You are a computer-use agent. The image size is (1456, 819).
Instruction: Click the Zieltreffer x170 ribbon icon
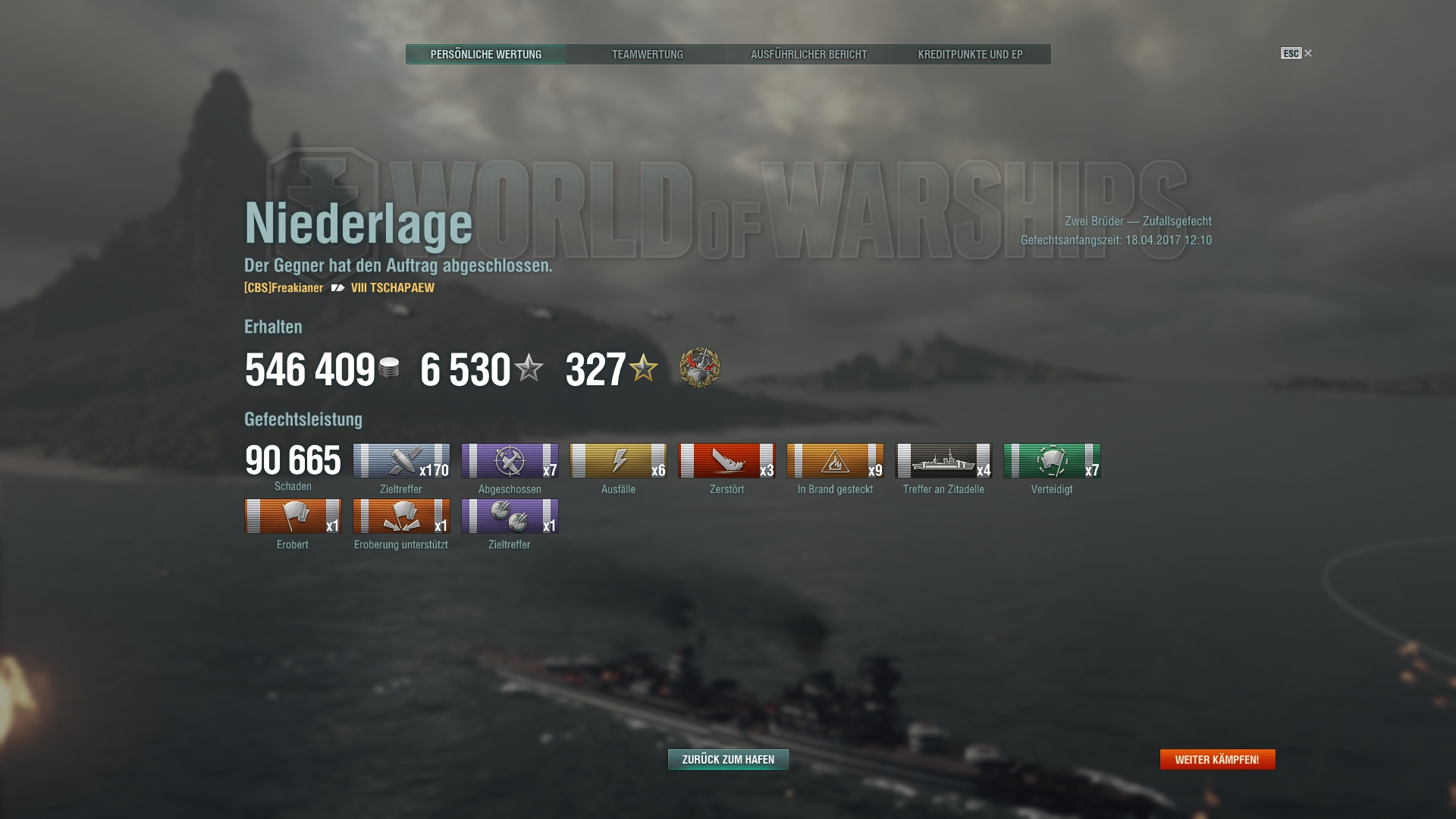click(401, 461)
